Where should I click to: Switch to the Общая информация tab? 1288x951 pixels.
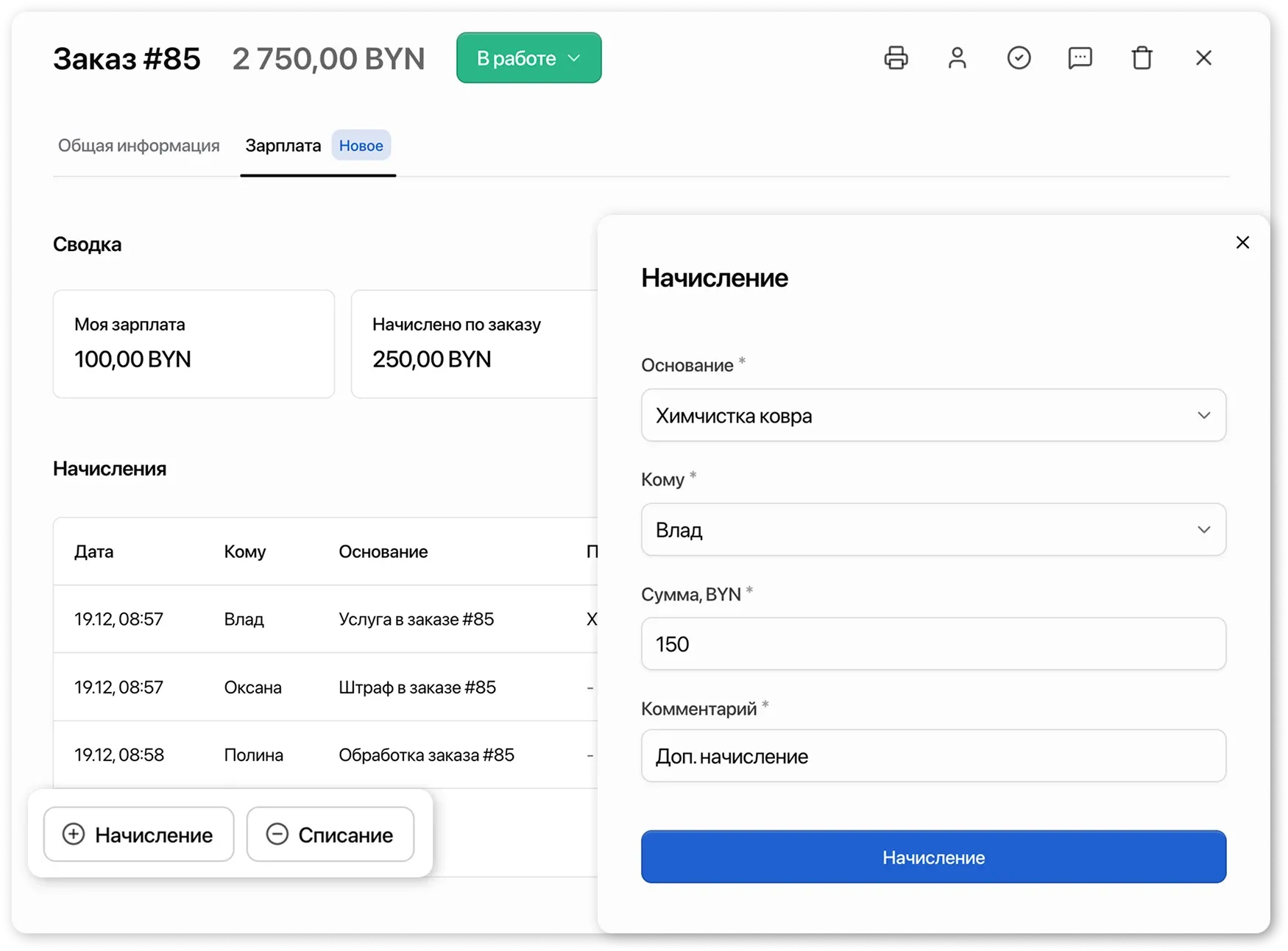pyautogui.click(x=138, y=146)
